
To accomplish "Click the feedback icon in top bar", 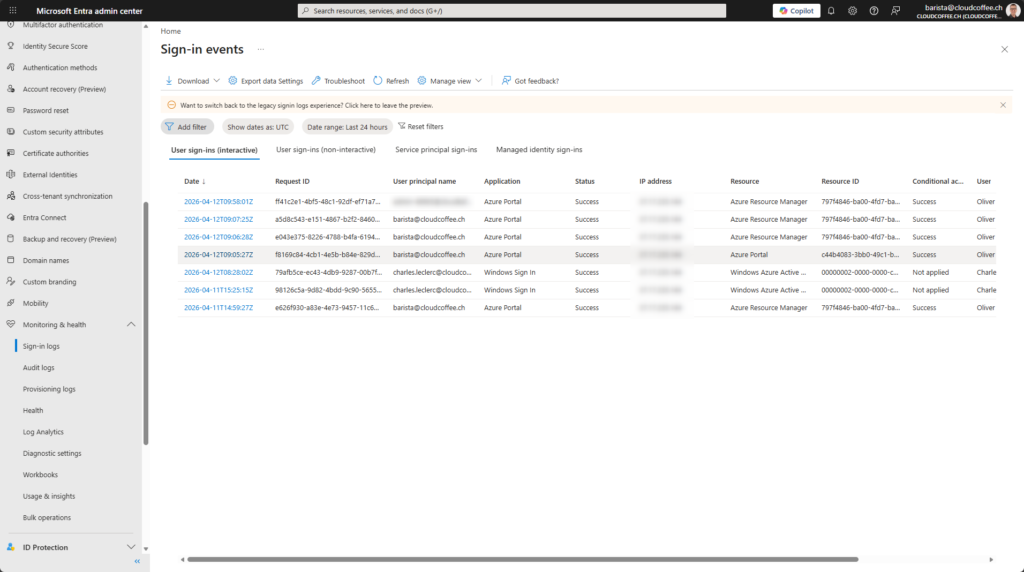I will click(895, 10).
